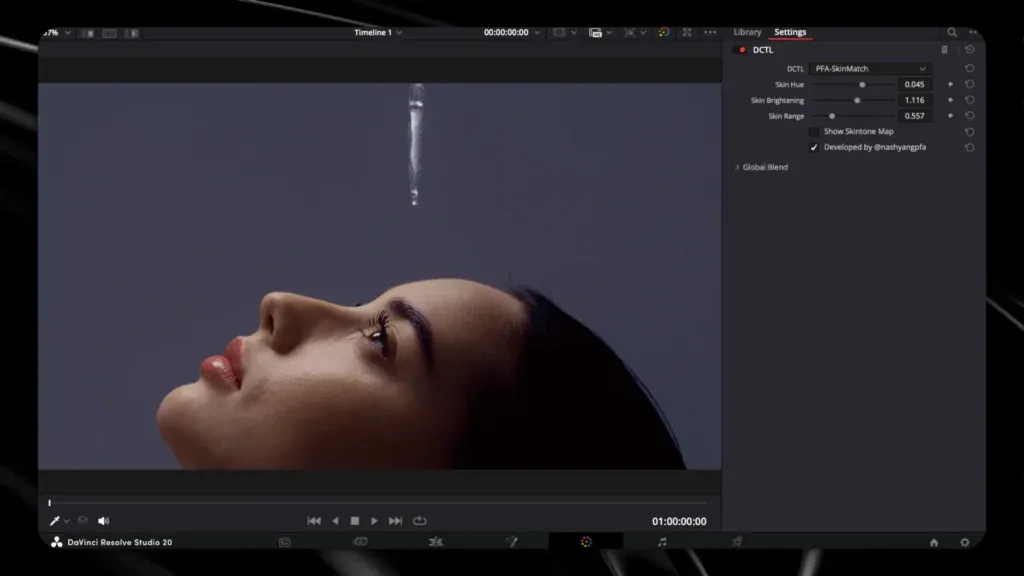
Task: Click the Skin Hue value field 0.045
Action: tap(914, 84)
